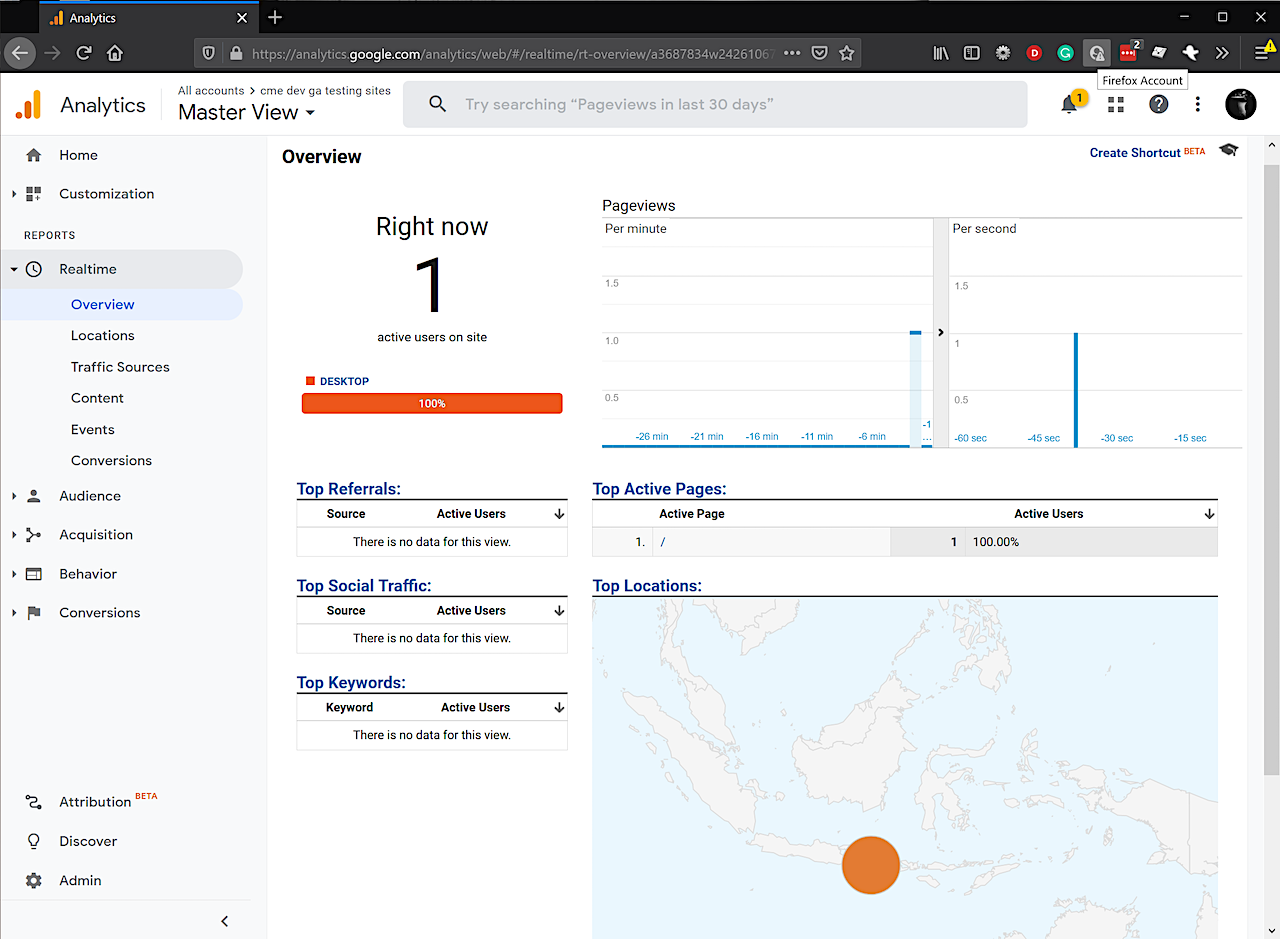Click the Admin gear icon
The width and height of the screenshot is (1280, 939).
[x=34, y=881]
